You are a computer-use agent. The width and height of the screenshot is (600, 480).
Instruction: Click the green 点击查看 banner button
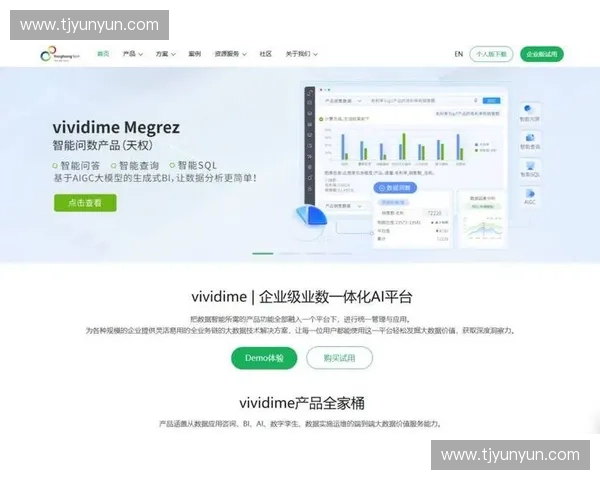(x=85, y=202)
